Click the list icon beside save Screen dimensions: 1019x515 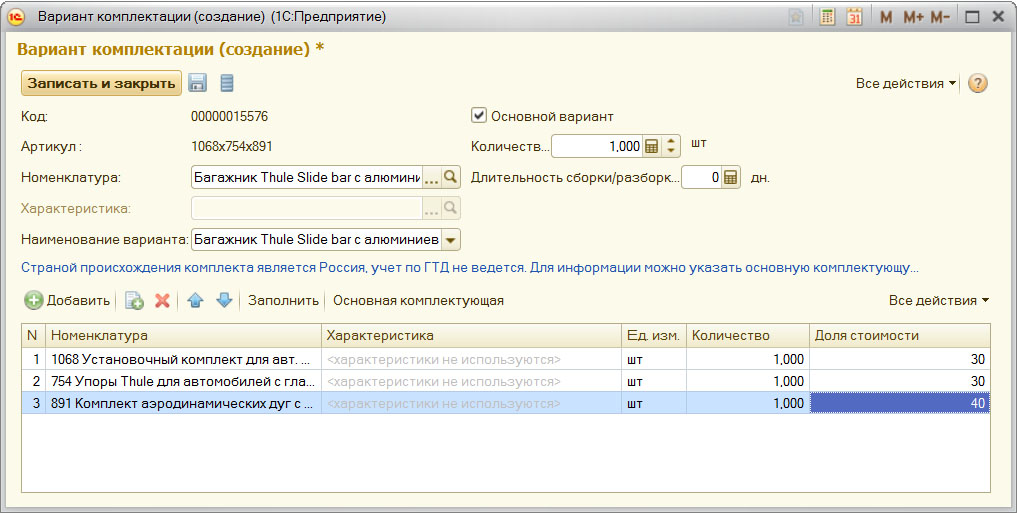(x=226, y=83)
